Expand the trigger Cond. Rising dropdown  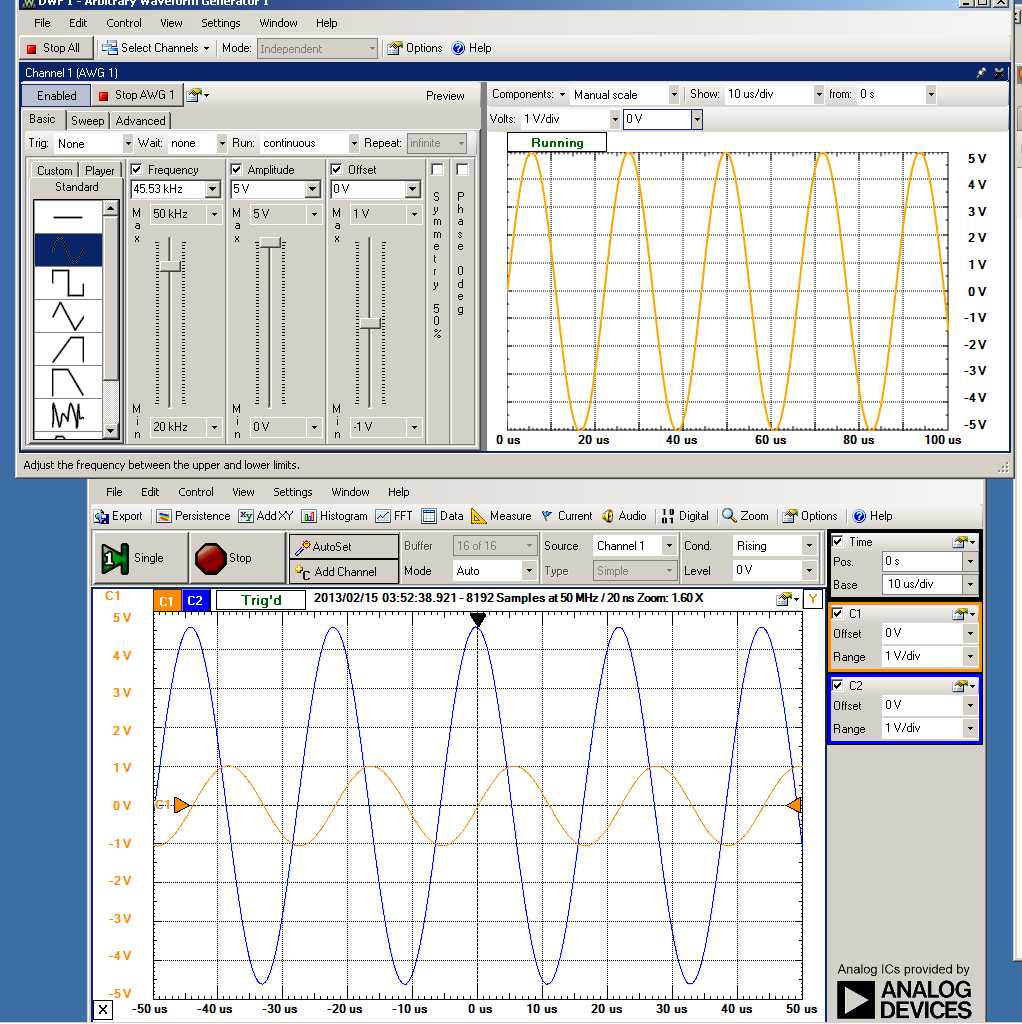(x=808, y=546)
